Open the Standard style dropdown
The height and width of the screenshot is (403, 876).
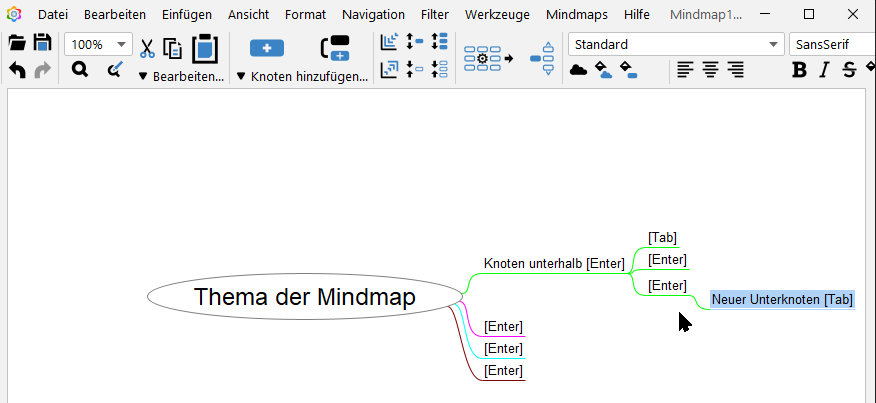click(x=676, y=44)
